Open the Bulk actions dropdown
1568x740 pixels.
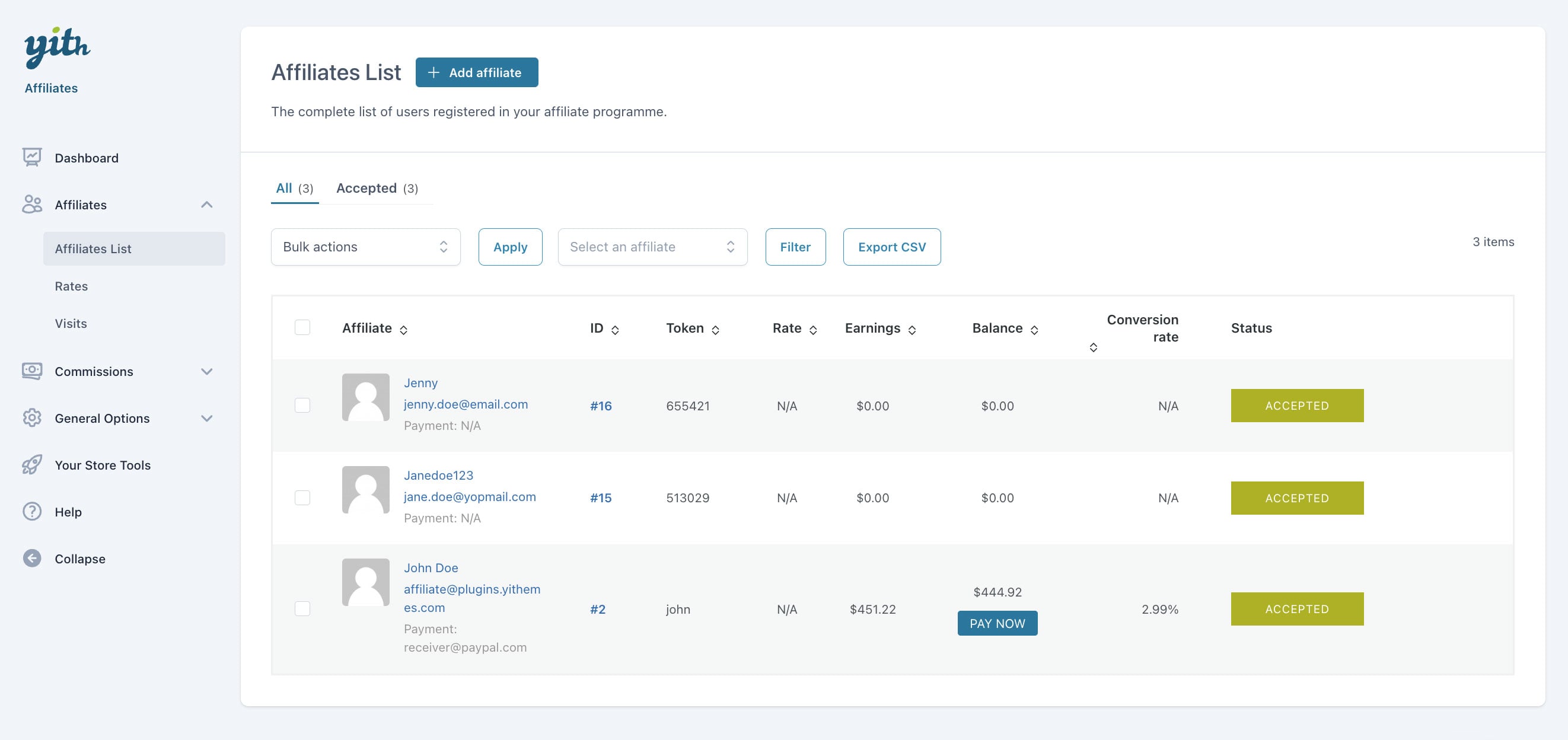click(365, 247)
